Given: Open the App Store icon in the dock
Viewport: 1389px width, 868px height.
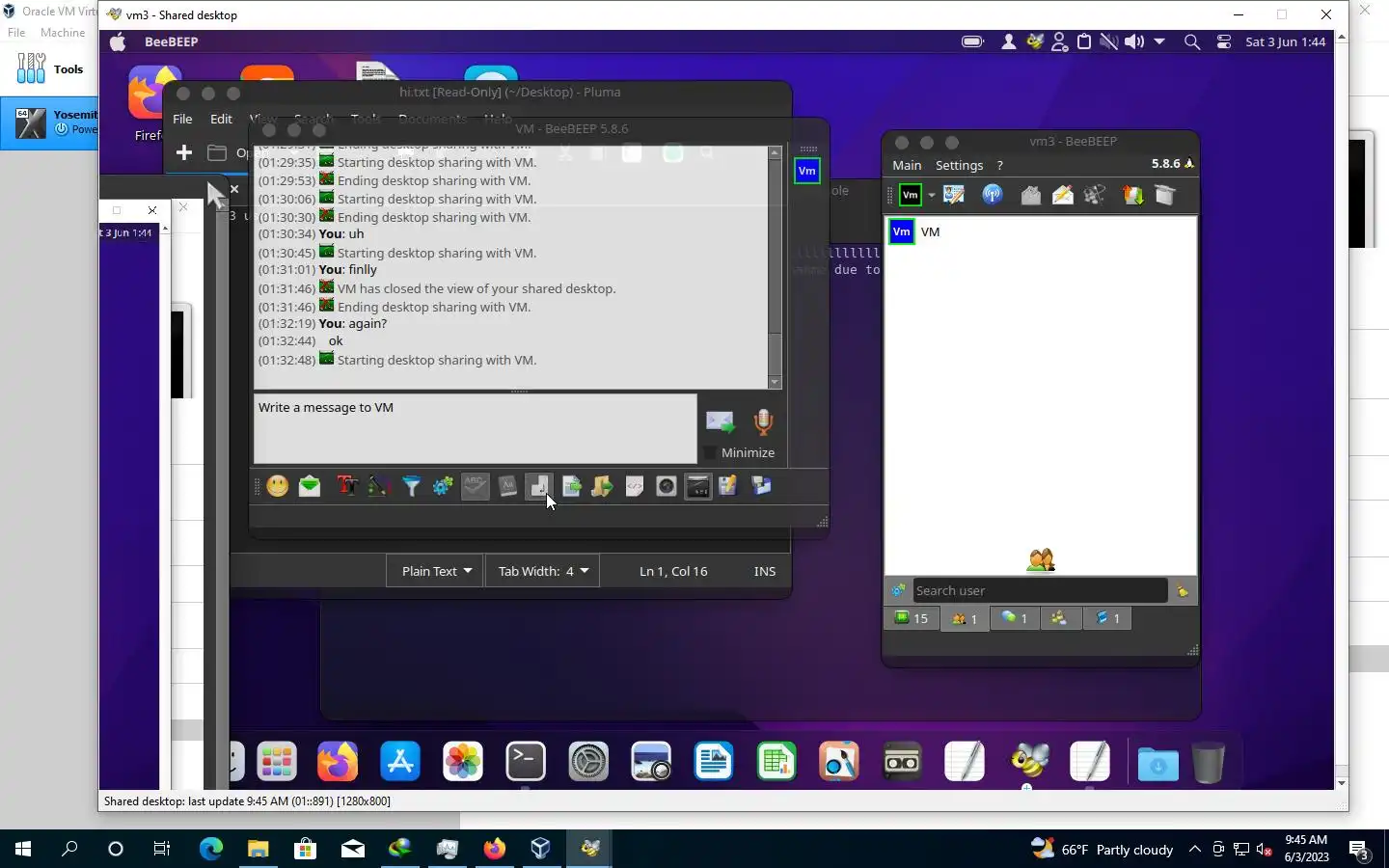Looking at the screenshot, I should pos(399,762).
